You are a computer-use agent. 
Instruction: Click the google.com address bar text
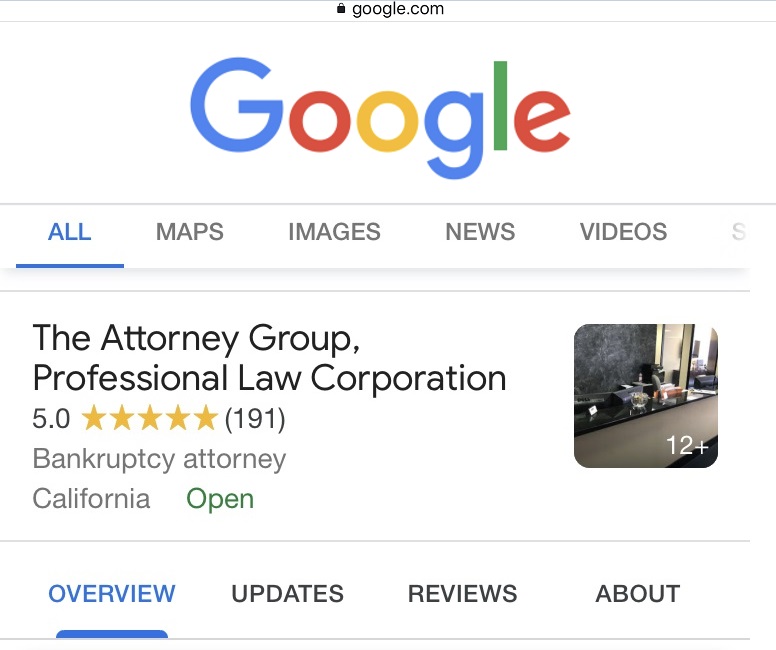[398, 8]
